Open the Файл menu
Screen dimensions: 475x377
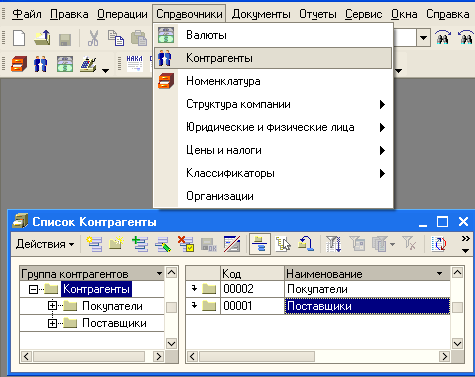click(27, 14)
